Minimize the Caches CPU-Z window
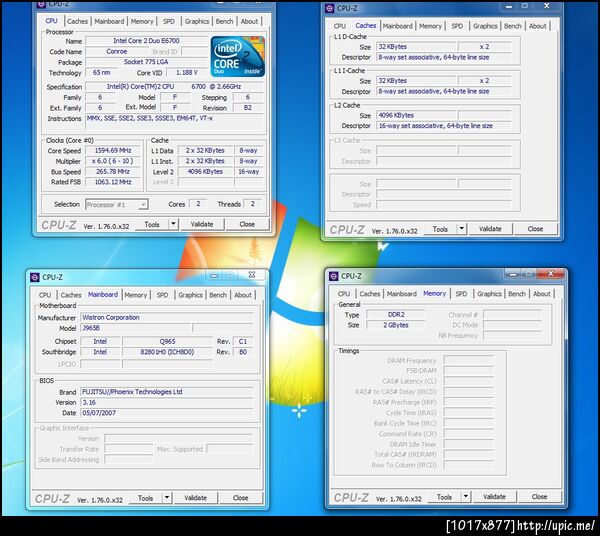The height and width of the screenshot is (536, 600). 509,6
